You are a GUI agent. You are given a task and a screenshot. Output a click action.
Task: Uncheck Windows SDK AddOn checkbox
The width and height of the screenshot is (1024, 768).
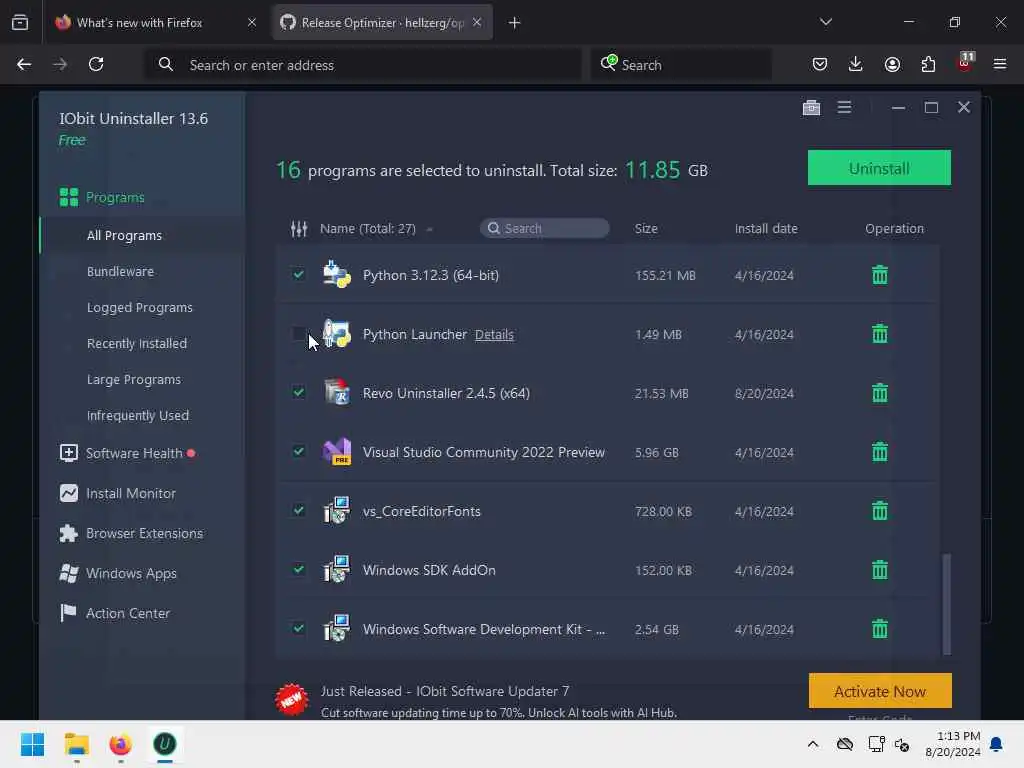(x=298, y=569)
